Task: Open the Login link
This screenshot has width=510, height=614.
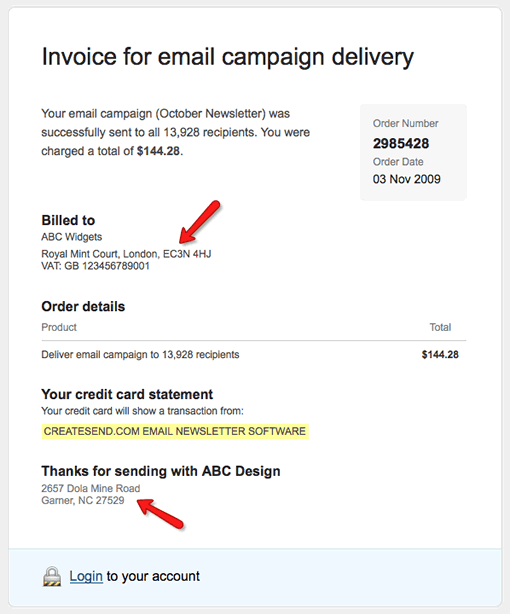Action: tap(86, 576)
